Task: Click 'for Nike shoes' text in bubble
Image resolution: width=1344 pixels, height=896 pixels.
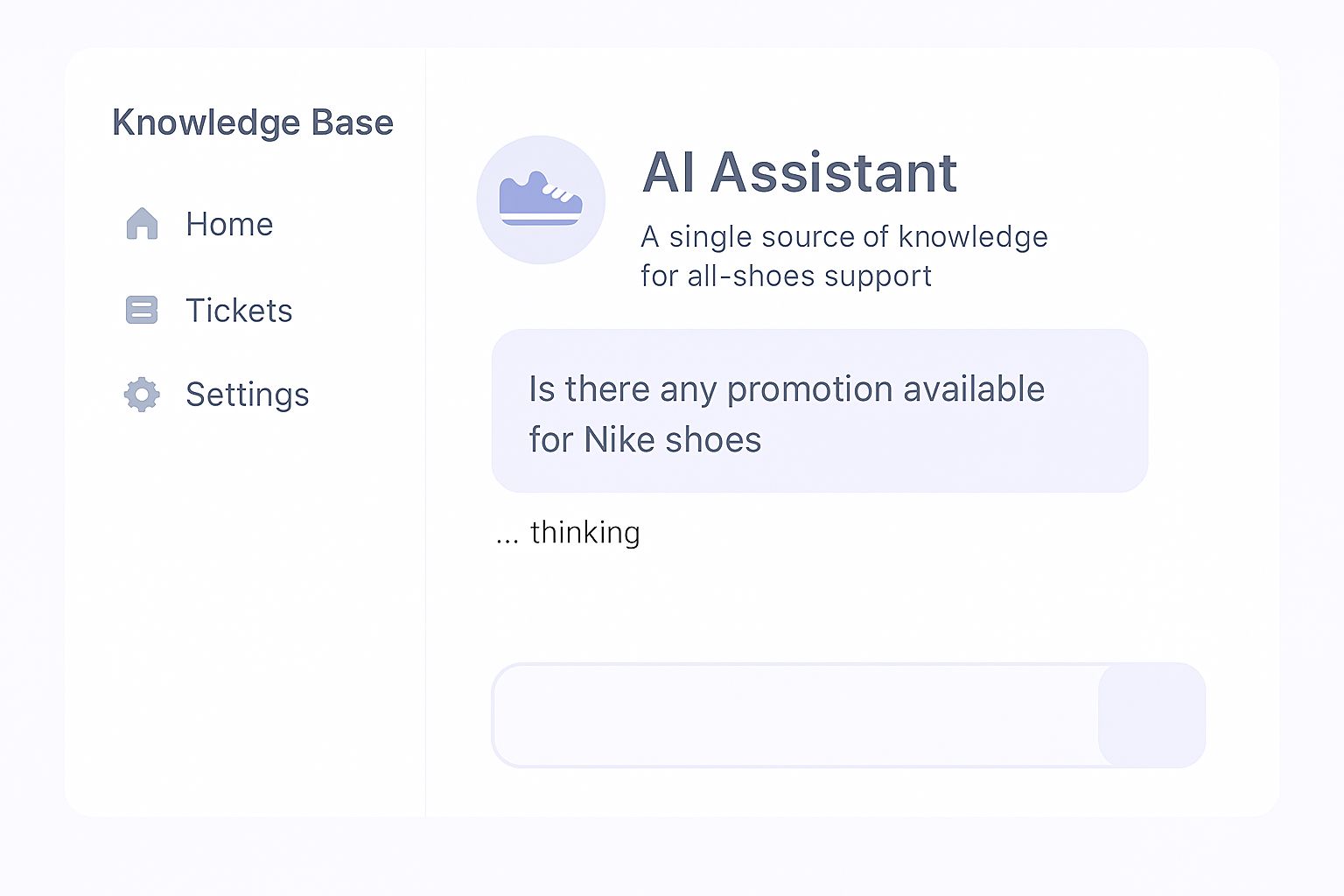Action: click(645, 439)
